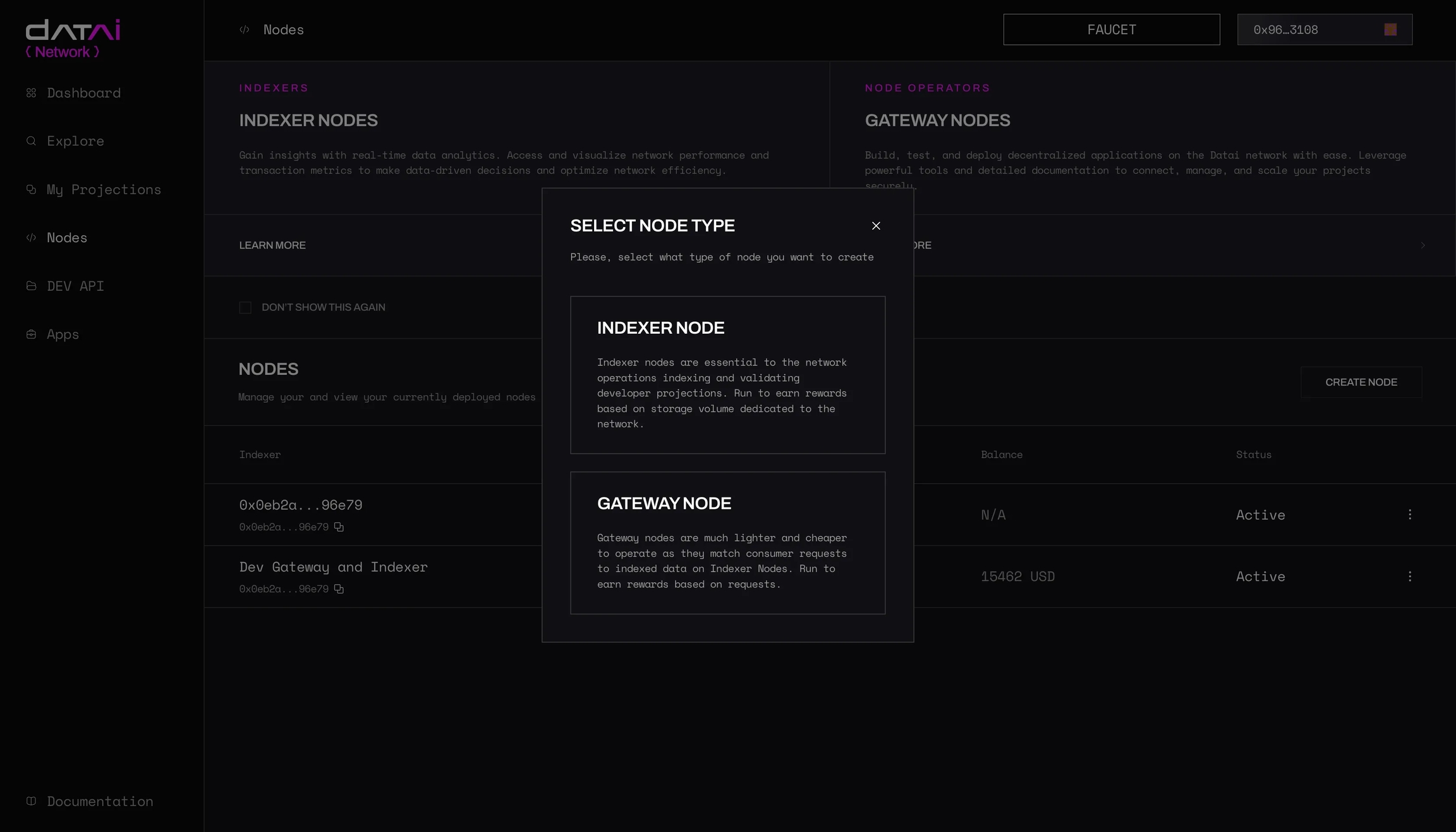This screenshot has width=1456, height=832.
Task: Copy address of 0x0eb2a...96e79 indexer node
Action: [339, 527]
